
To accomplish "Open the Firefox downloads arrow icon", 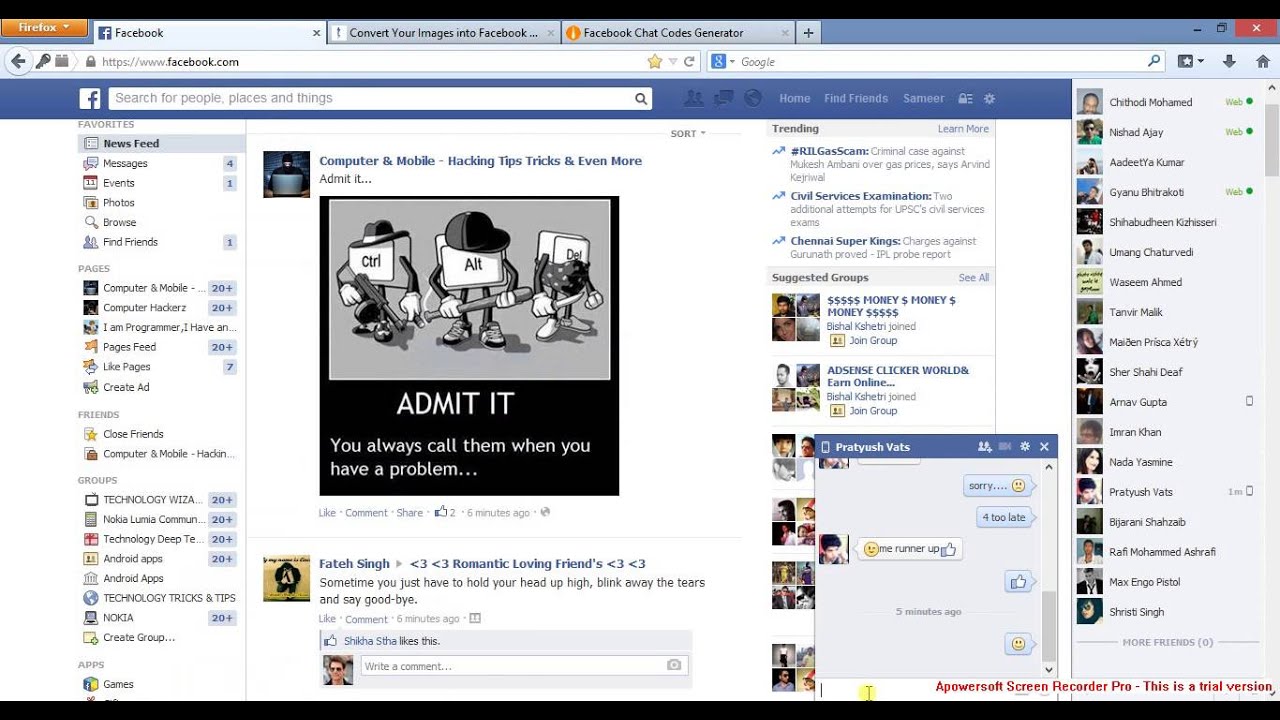I will point(1230,61).
